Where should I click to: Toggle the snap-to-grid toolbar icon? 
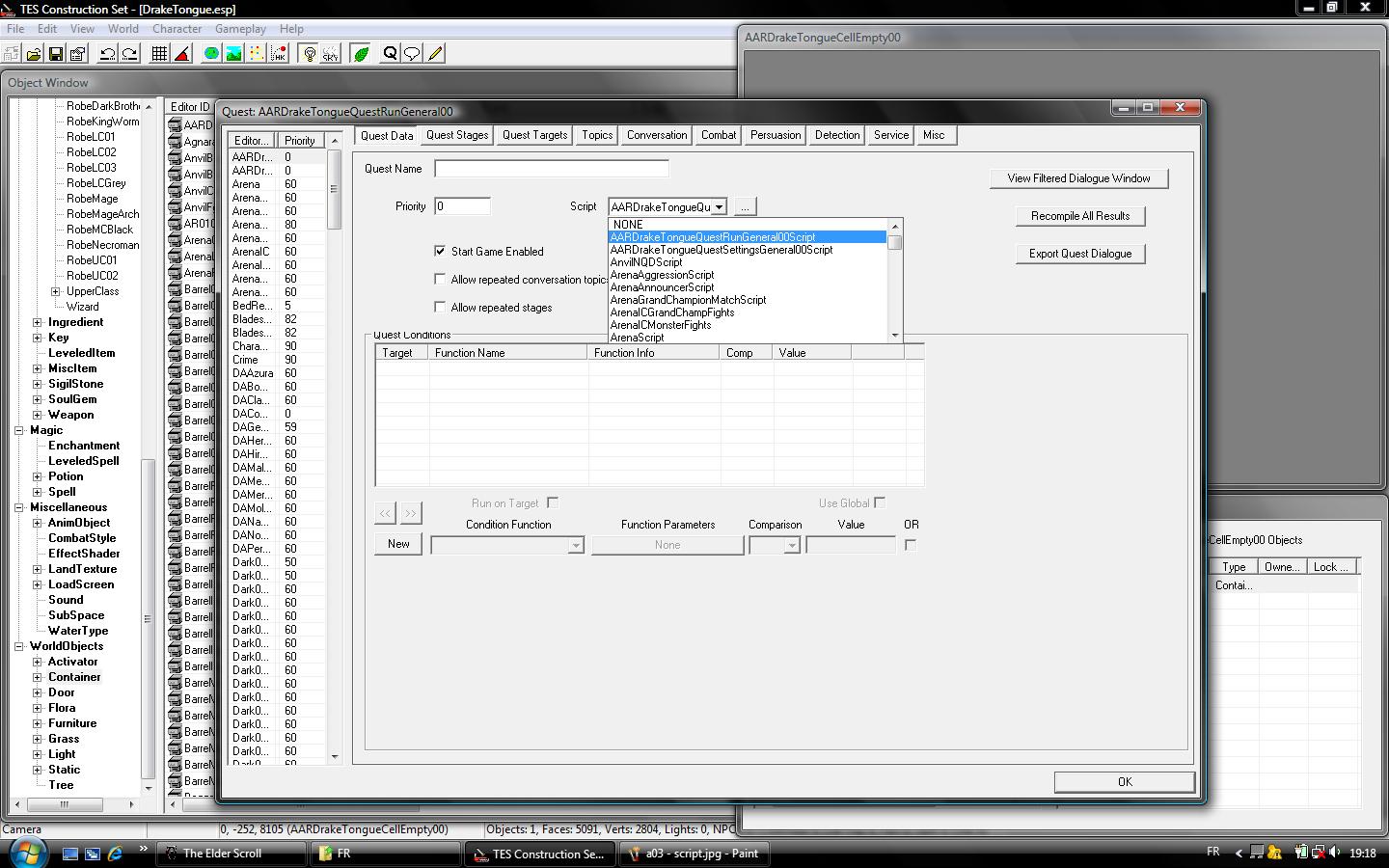(x=160, y=54)
